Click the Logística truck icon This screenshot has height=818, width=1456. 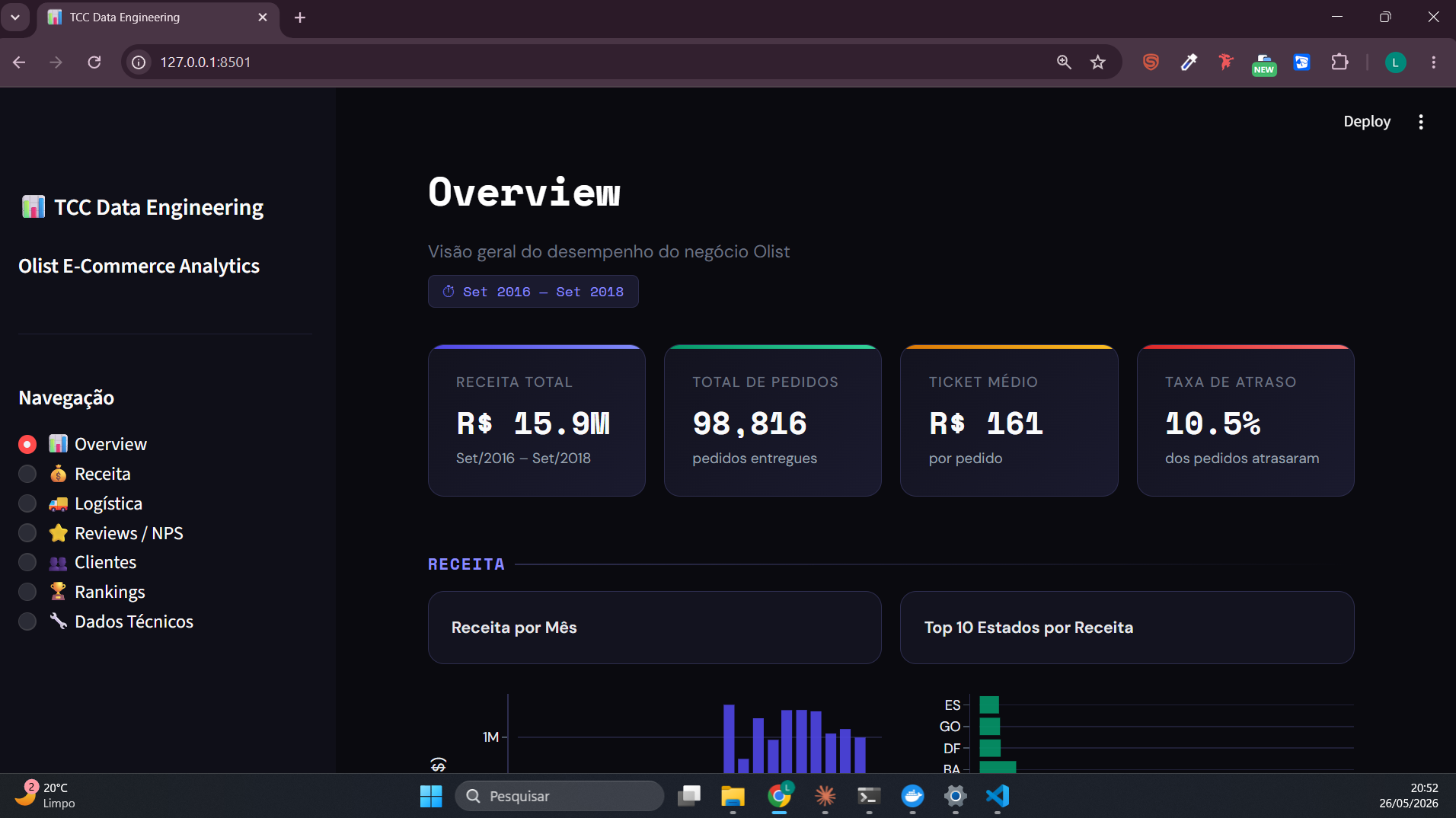58,503
